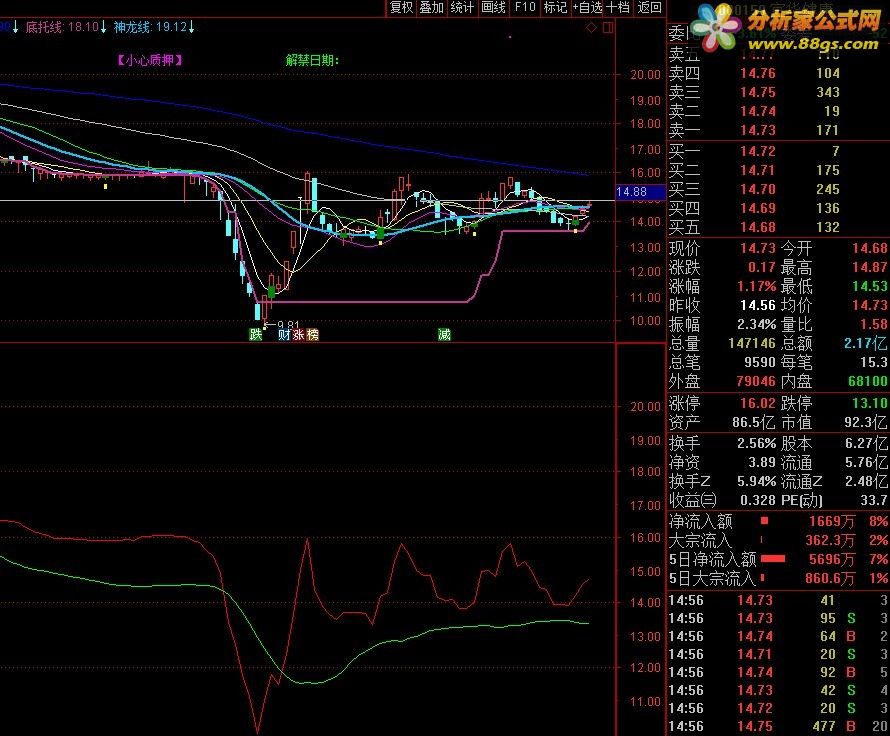Click the red 涨 marker
The image size is (890, 736).
pos(299,334)
